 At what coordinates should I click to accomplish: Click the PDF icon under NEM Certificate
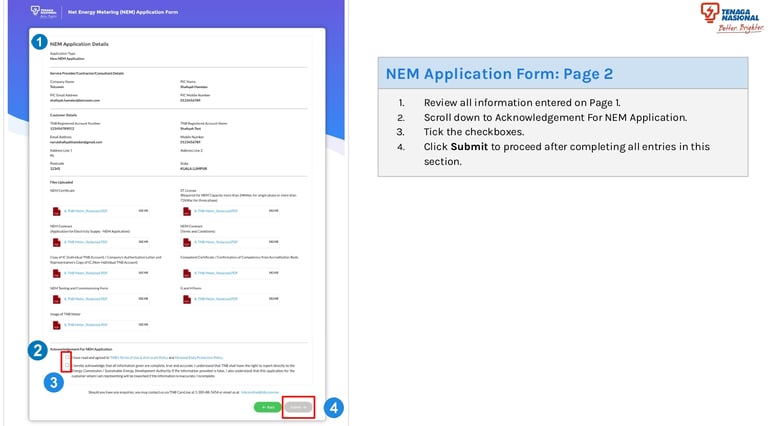(56, 212)
